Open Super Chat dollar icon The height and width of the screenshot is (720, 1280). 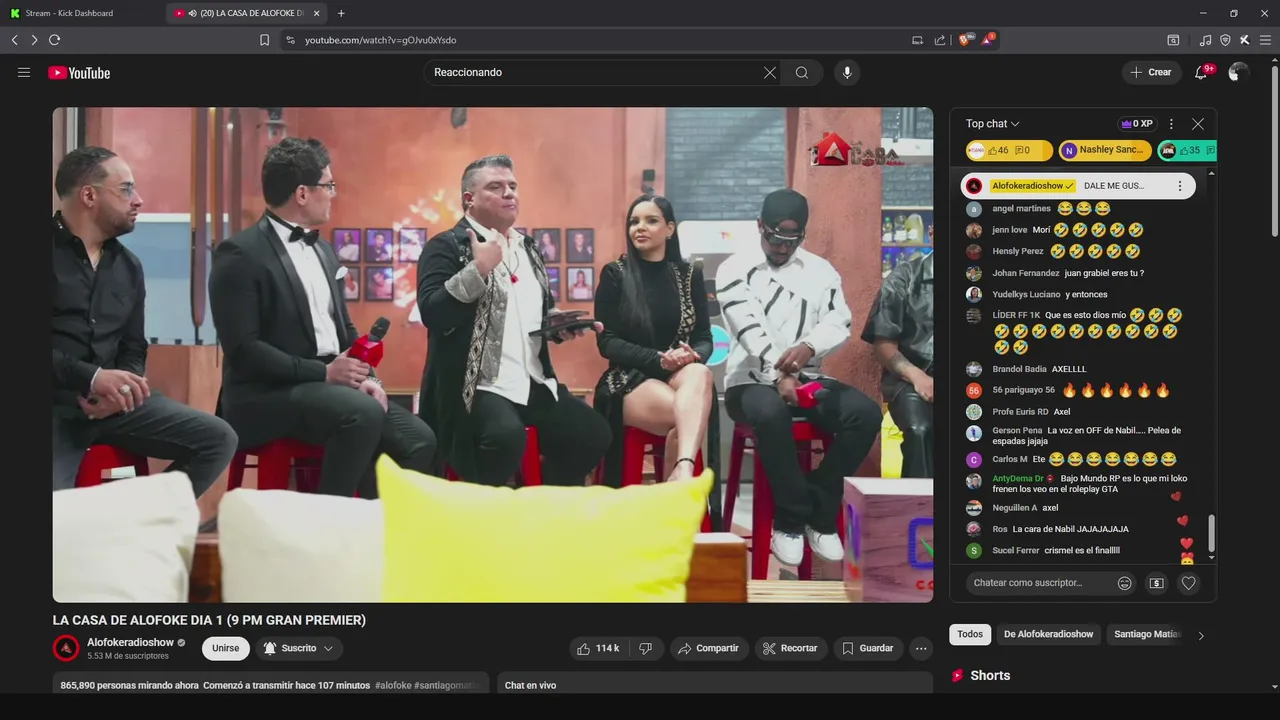[1156, 583]
